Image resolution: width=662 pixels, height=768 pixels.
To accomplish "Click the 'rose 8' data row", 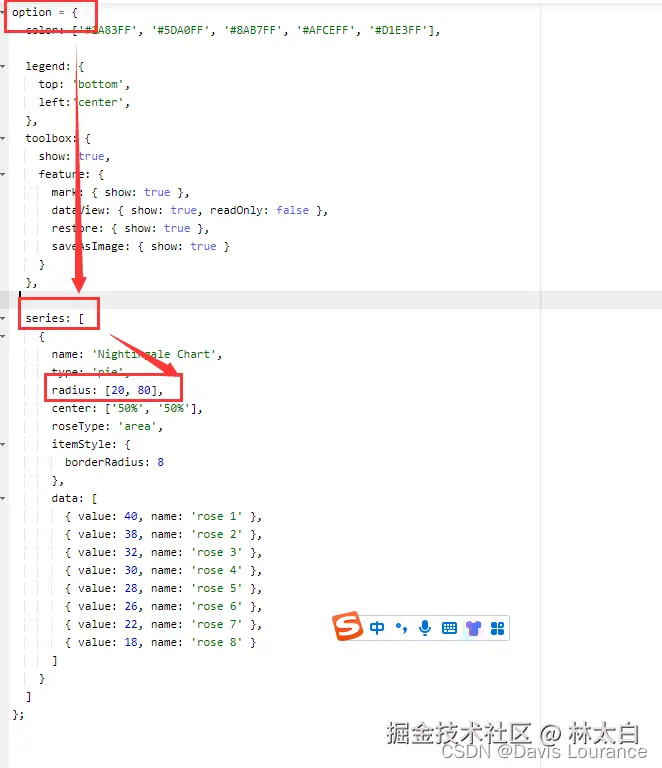I will tap(161, 642).
